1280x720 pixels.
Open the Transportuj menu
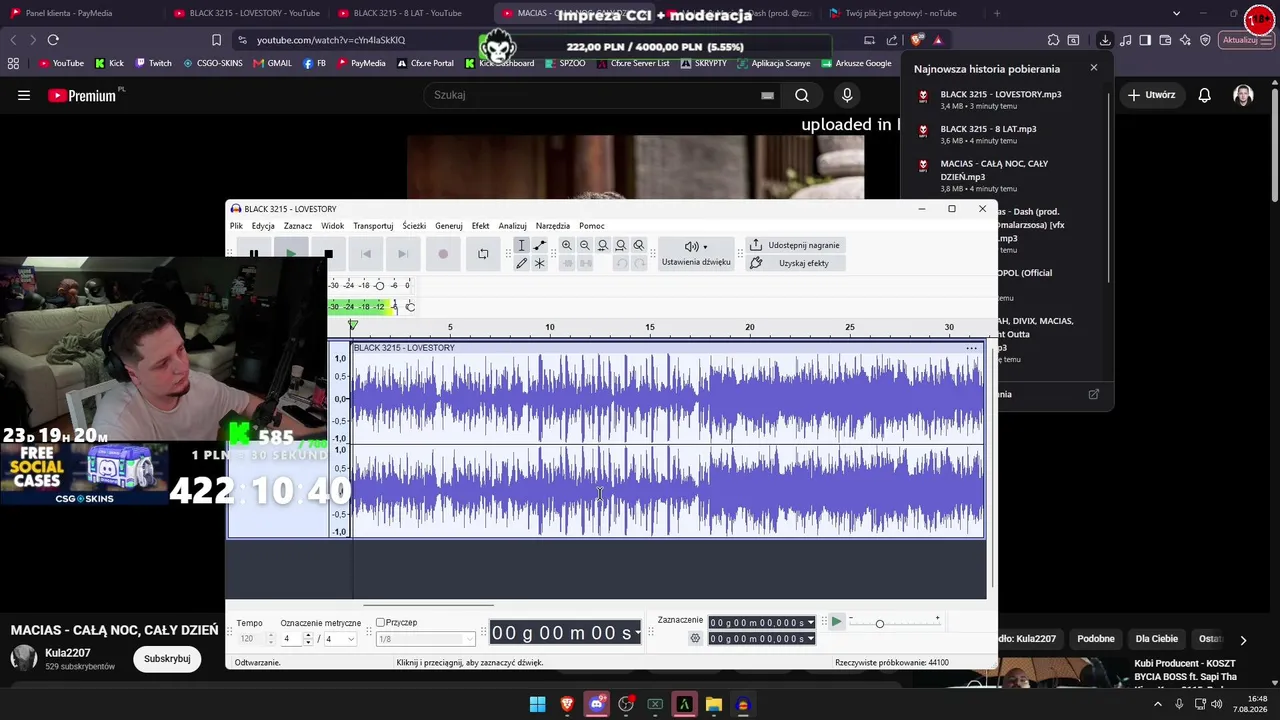pyautogui.click(x=373, y=226)
